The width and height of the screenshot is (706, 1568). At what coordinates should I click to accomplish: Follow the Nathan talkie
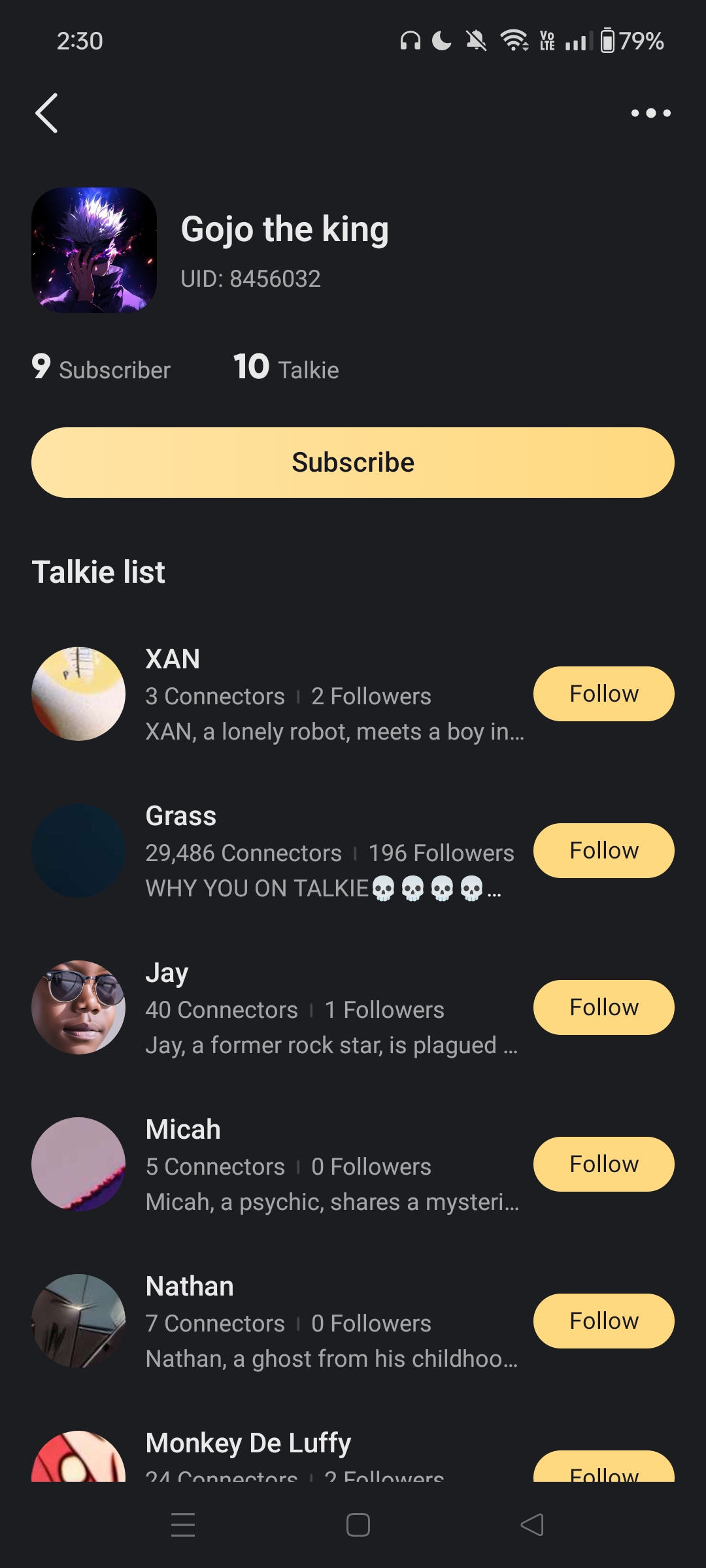click(x=603, y=1321)
